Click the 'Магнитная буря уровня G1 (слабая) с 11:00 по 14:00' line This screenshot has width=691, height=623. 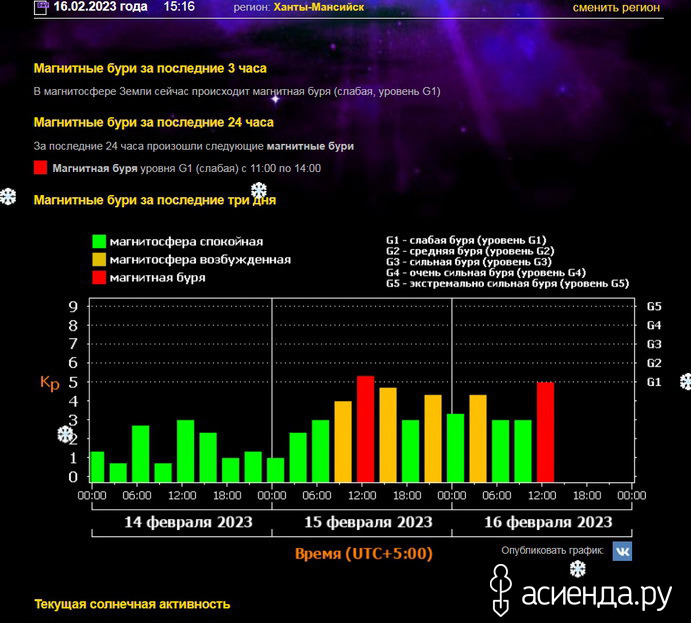point(186,168)
